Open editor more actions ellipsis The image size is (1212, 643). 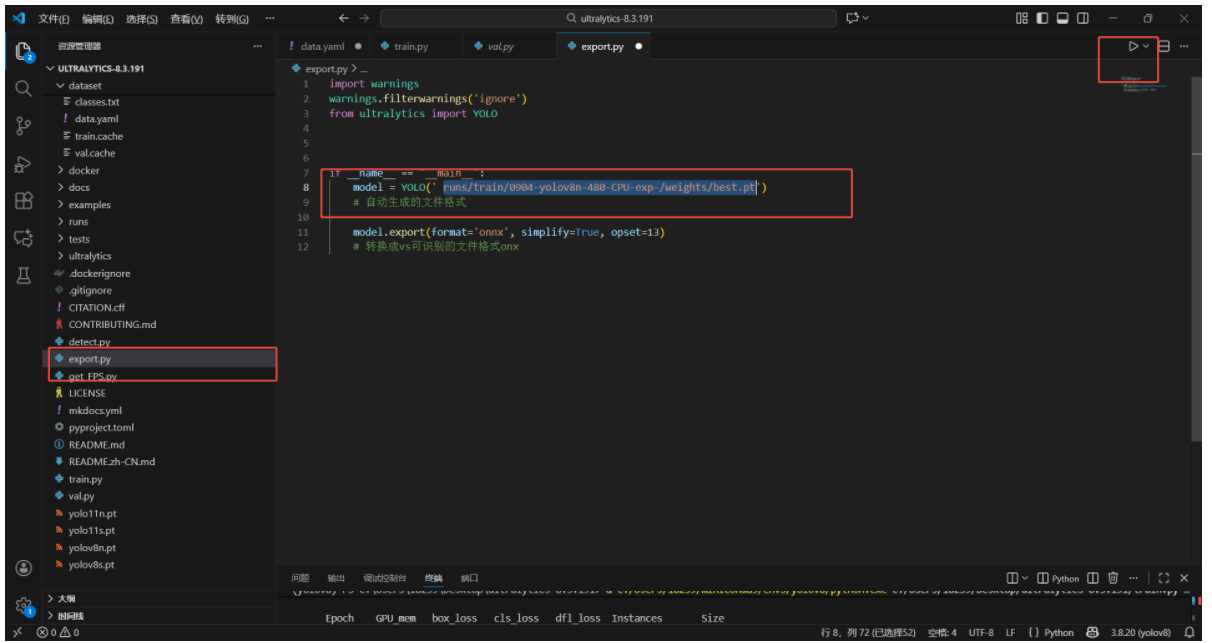[x=1185, y=46]
